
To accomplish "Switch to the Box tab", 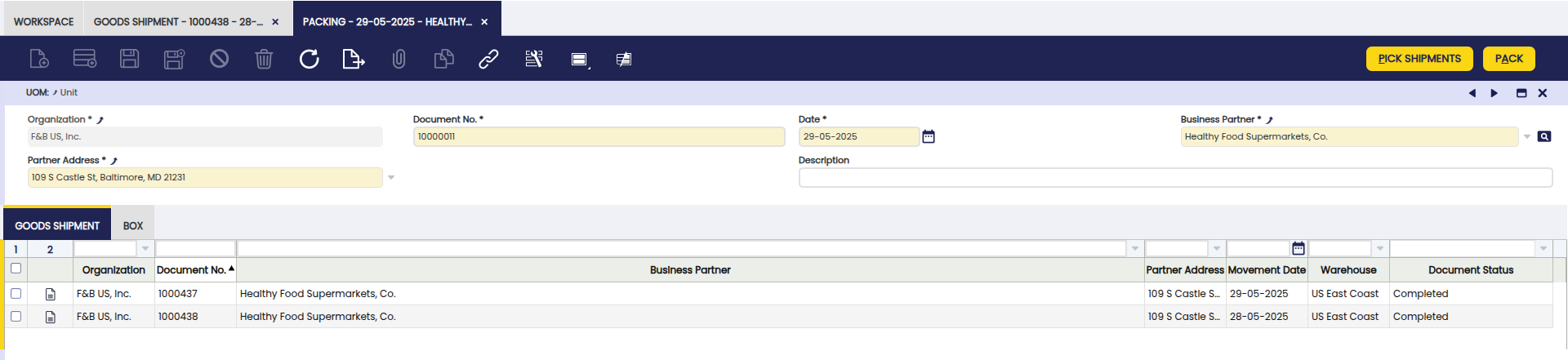I will [x=133, y=226].
